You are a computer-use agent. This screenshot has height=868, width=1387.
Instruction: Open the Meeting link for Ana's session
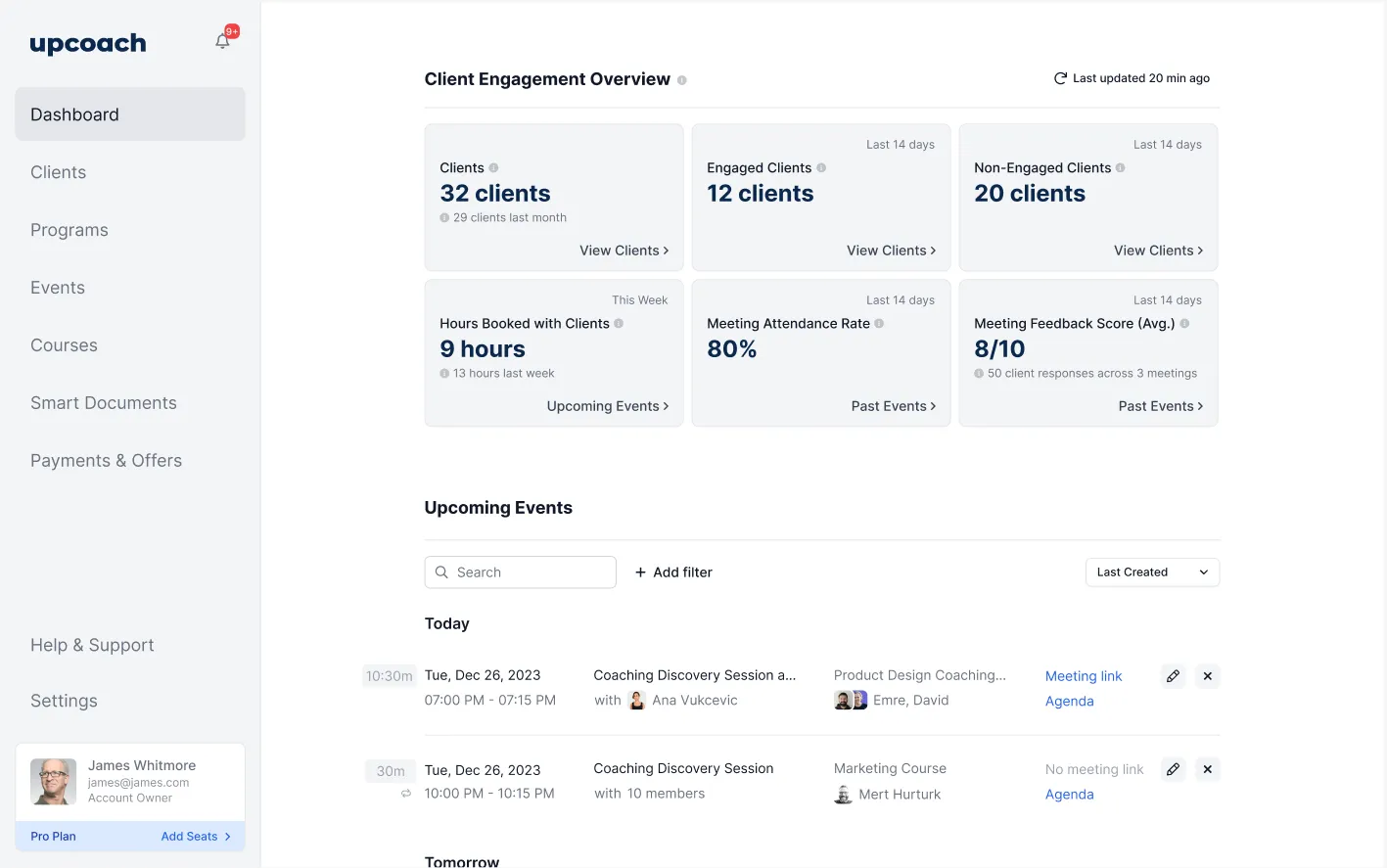tap(1084, 676)
